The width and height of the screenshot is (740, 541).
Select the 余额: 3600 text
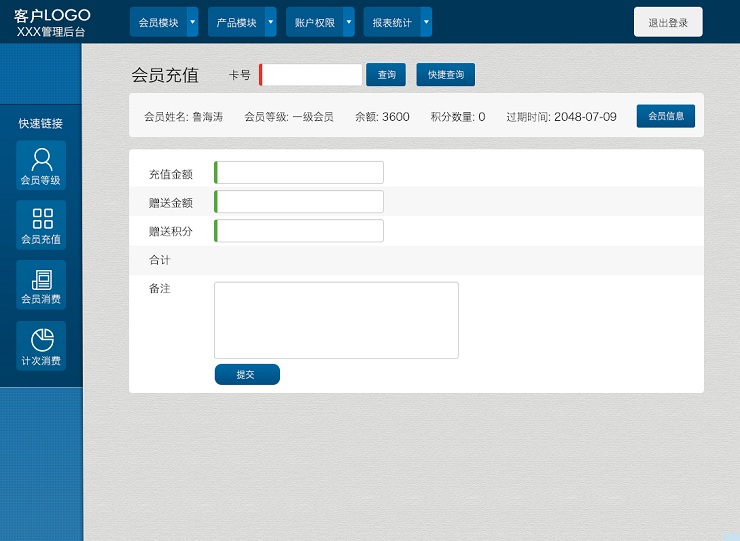click(382, 117)
